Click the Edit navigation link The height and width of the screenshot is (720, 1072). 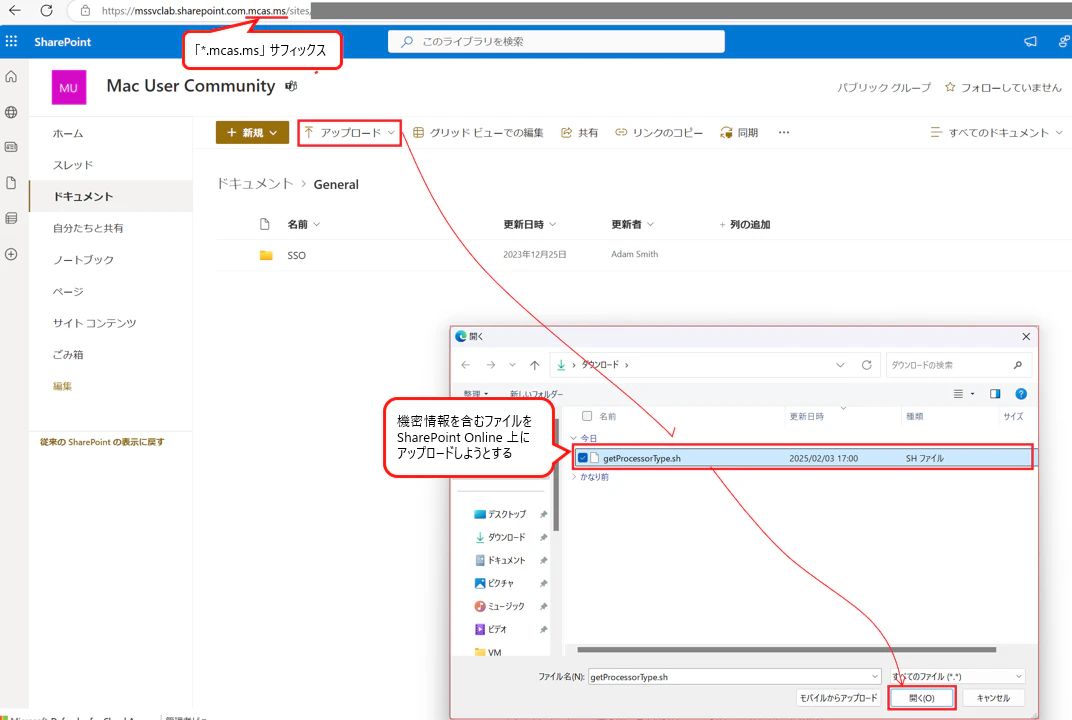pos(62,386)
